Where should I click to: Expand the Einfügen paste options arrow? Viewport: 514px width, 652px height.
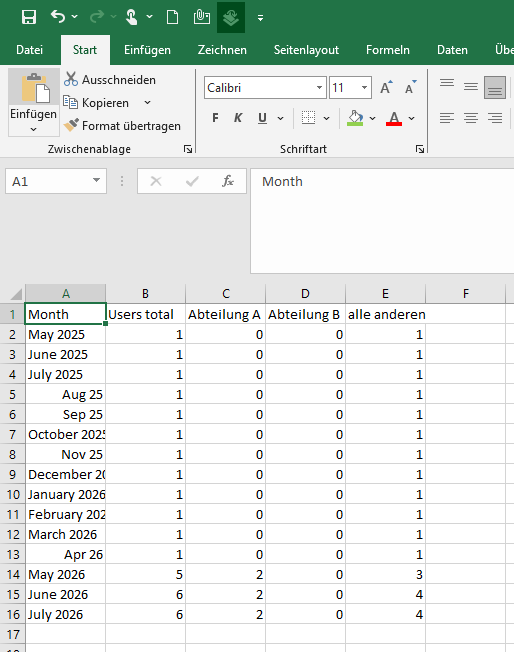coord(34,129)
